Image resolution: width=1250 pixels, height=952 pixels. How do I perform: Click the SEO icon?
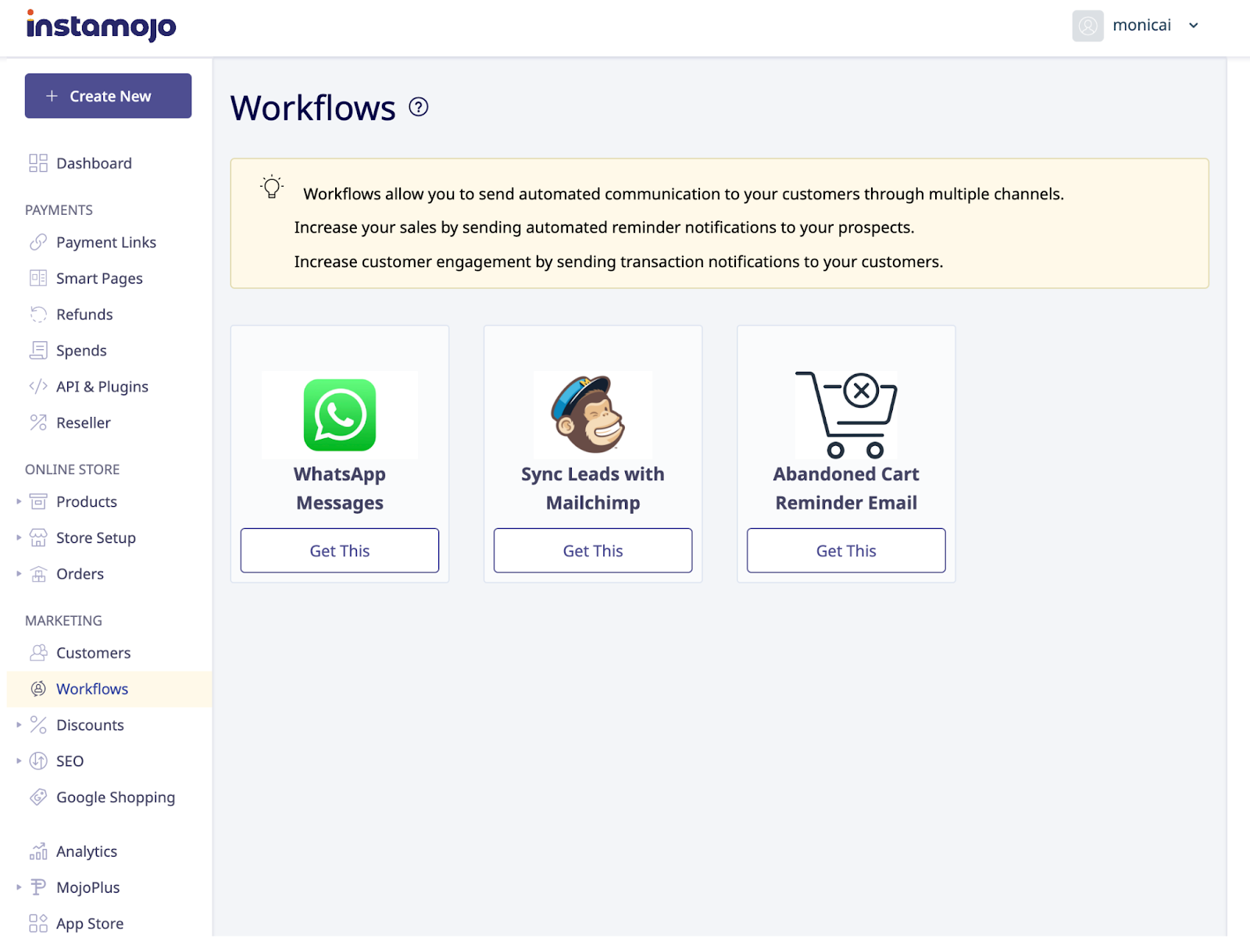click(38, 761)
